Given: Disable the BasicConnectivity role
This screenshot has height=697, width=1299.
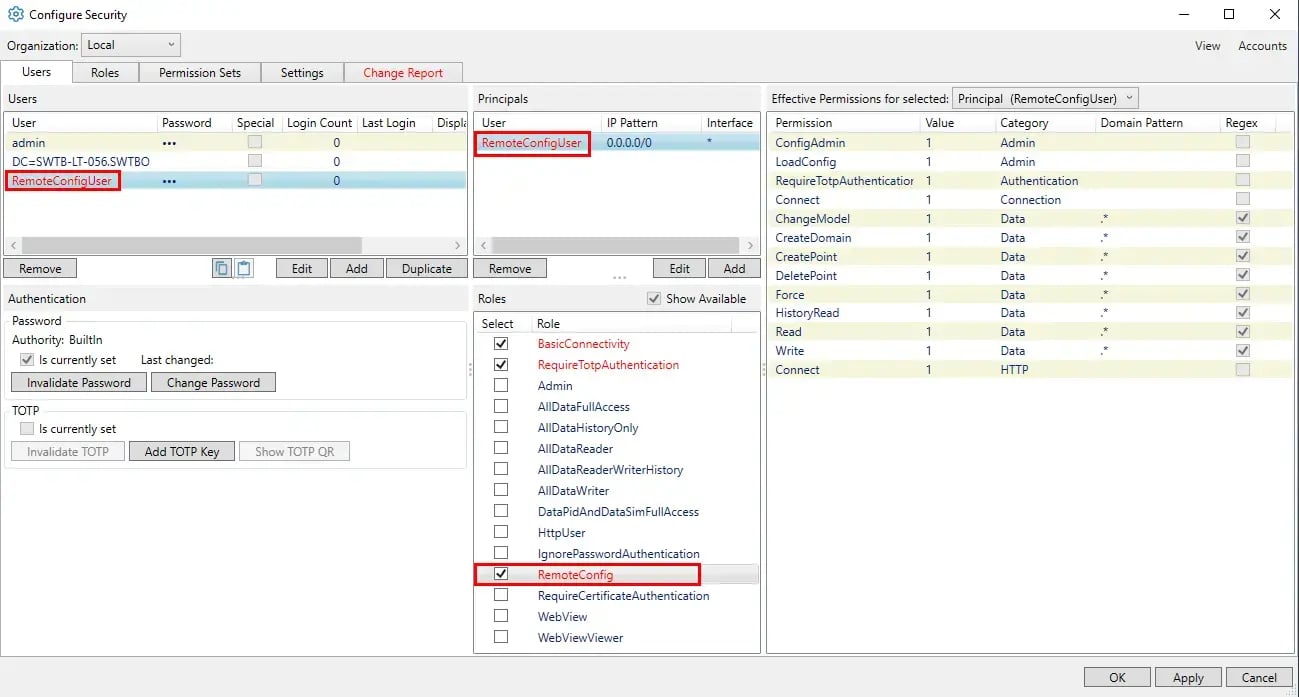Looking at the screenshot, I should coord(501,343).
